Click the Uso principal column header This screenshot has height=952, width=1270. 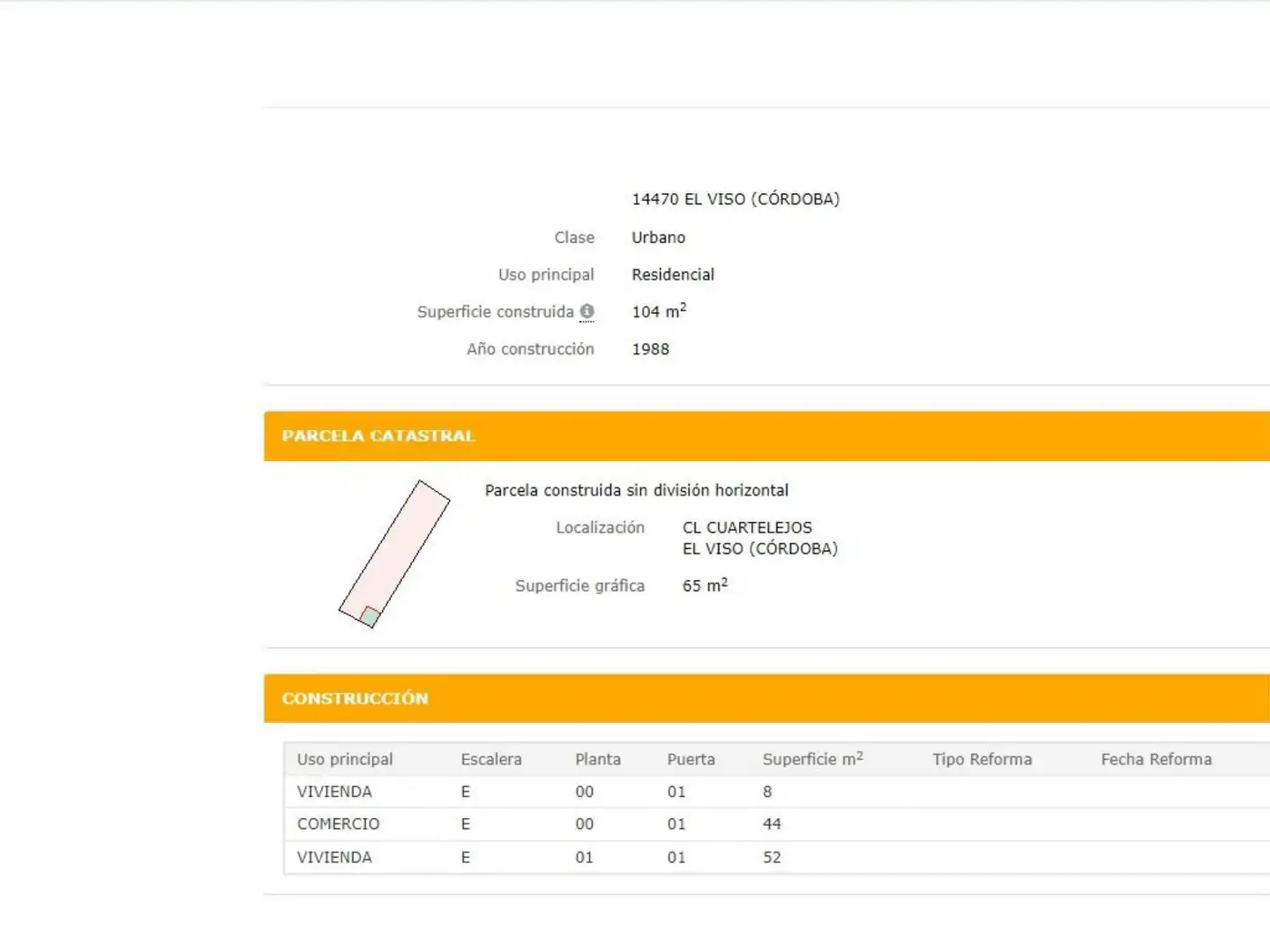[345, 759]
